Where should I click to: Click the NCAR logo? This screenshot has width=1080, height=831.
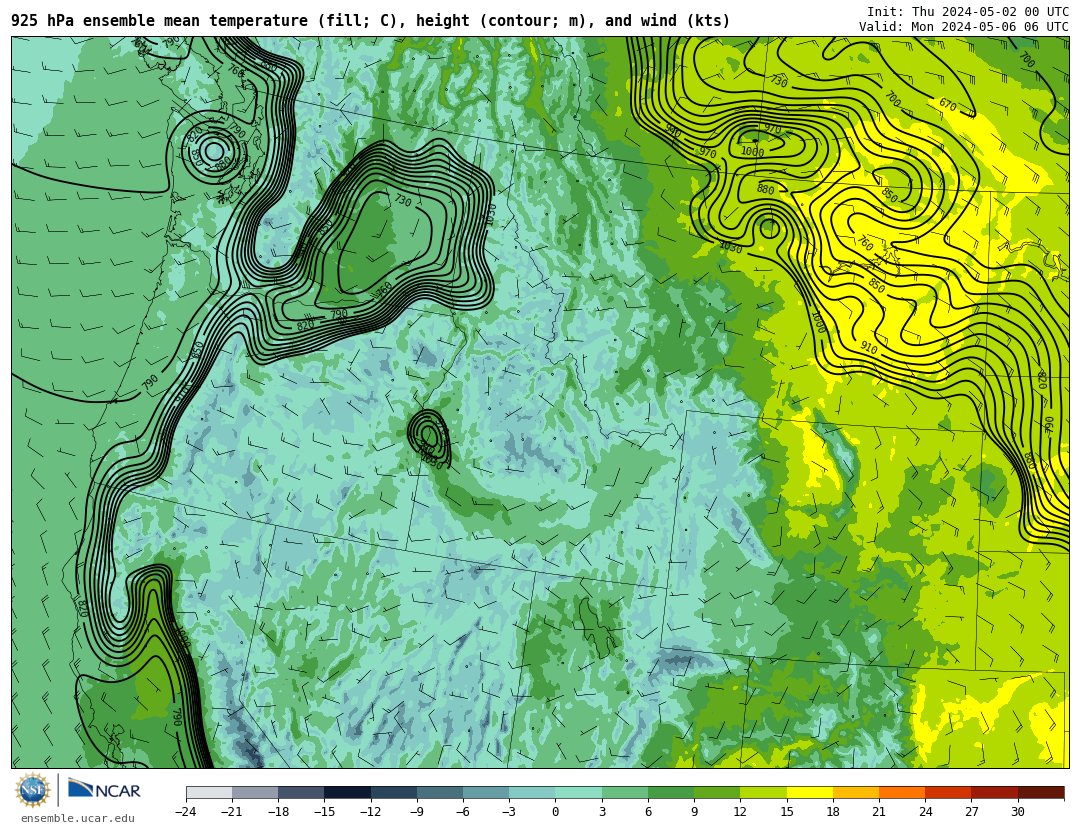104,789
